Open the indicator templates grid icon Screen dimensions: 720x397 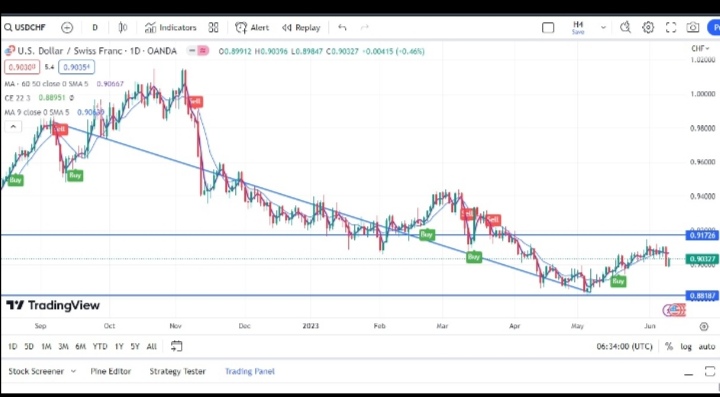(x=213, y=28)
